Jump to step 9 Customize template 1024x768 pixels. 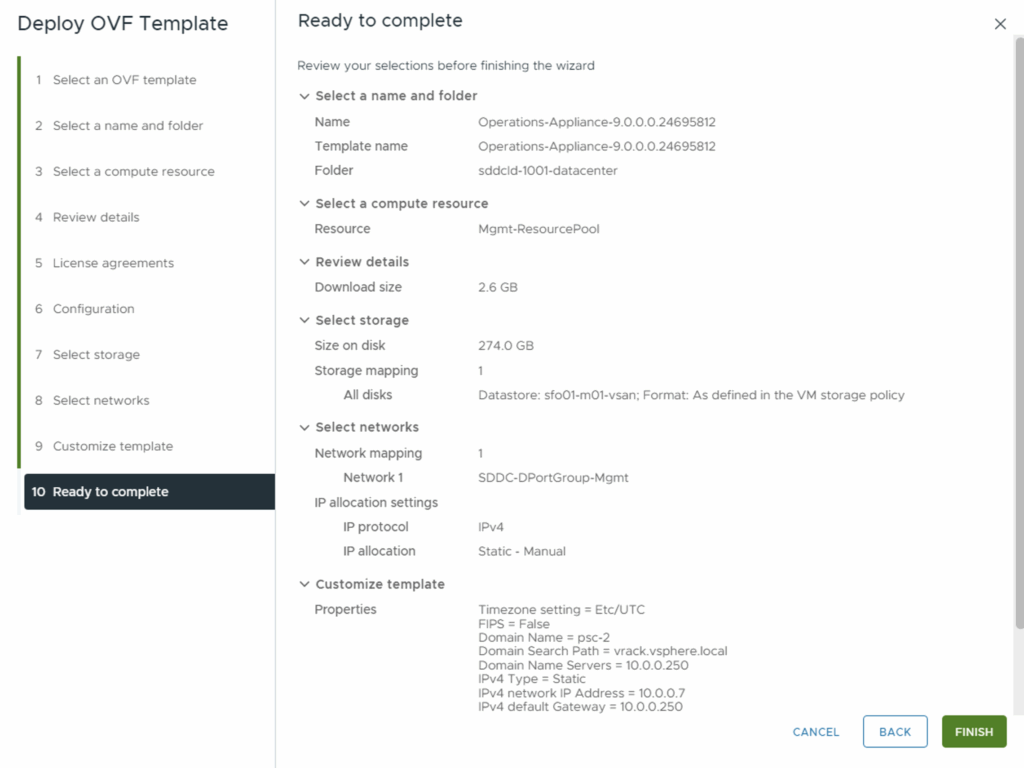pyautogui.click(x=112, y=446)
